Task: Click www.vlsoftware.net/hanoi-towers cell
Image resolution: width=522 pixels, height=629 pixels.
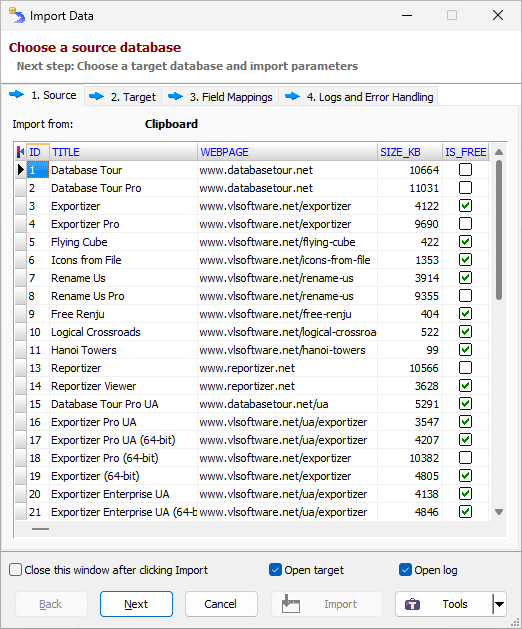Action: pyautogui.click(x=287, y=350)
